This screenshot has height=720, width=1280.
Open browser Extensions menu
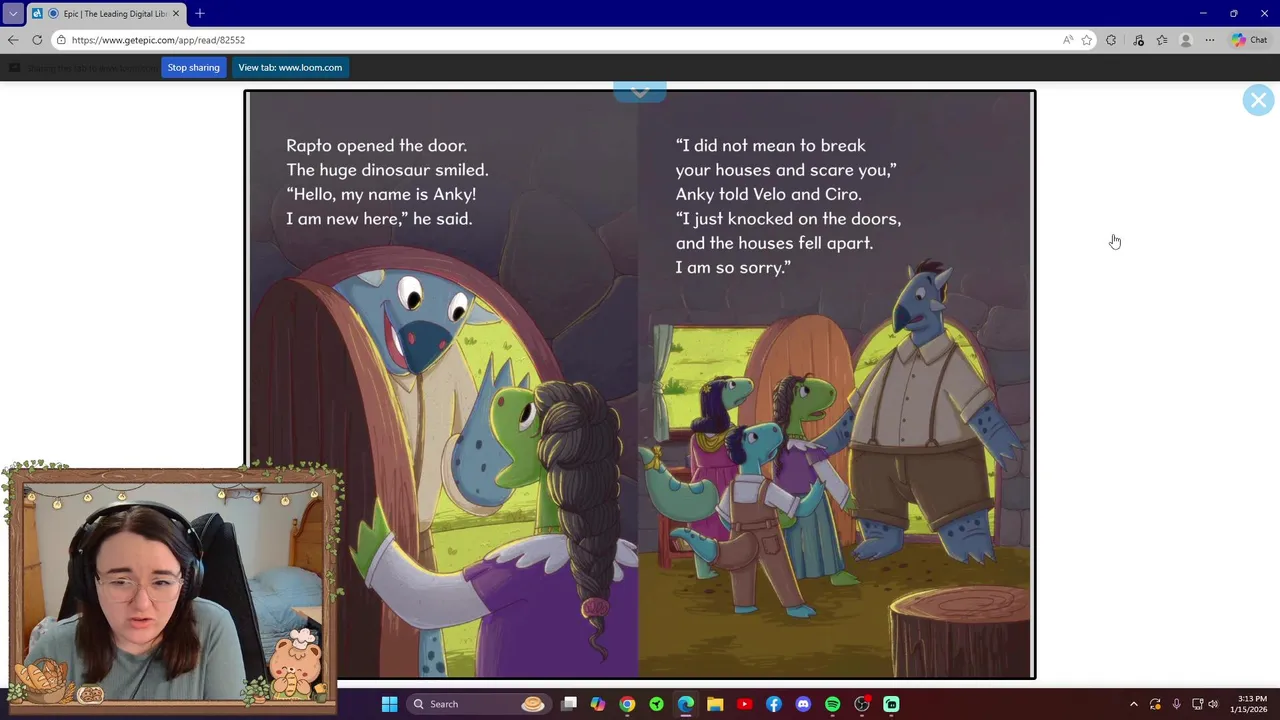1111,40
